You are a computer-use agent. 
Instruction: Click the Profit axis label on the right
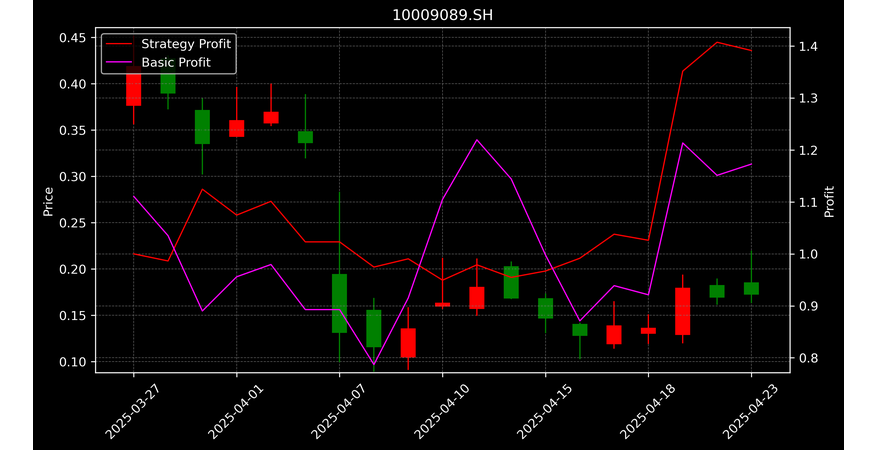click(829, 202)
